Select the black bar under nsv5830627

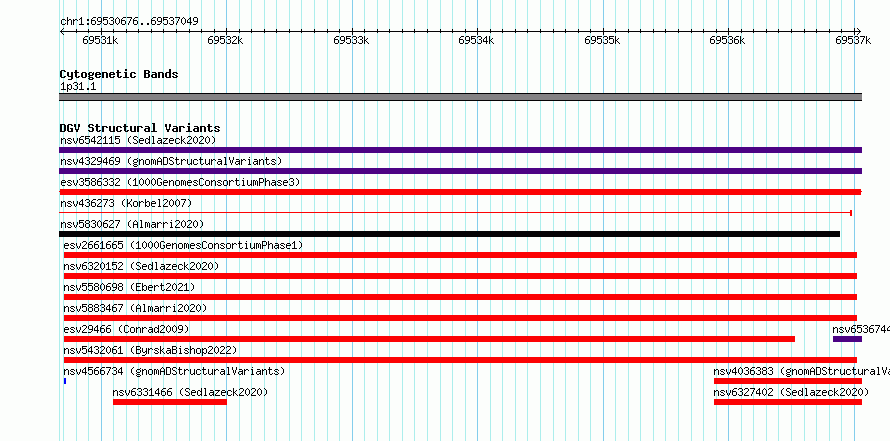450,234
